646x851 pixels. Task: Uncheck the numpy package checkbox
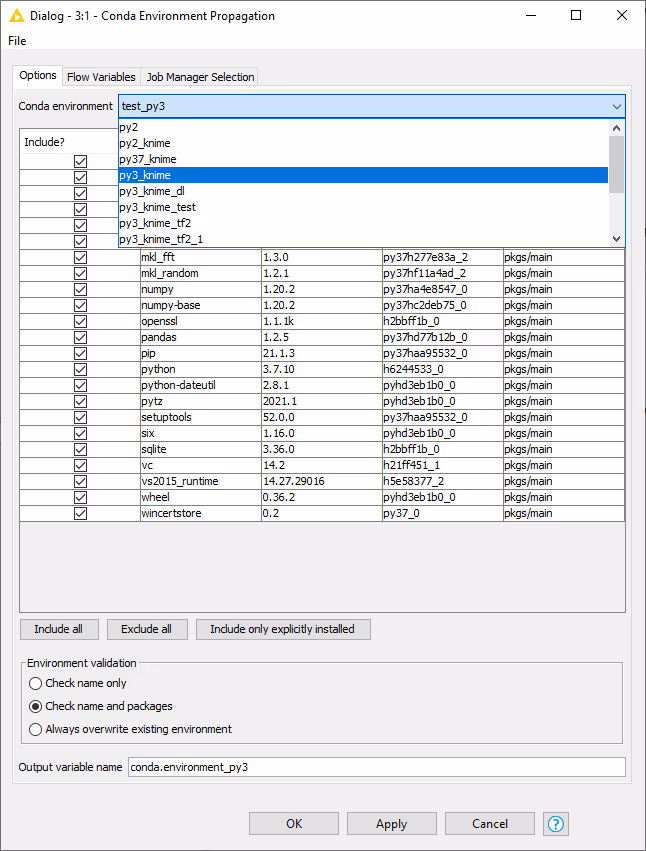pyautogui.click(x=80, y=289)
